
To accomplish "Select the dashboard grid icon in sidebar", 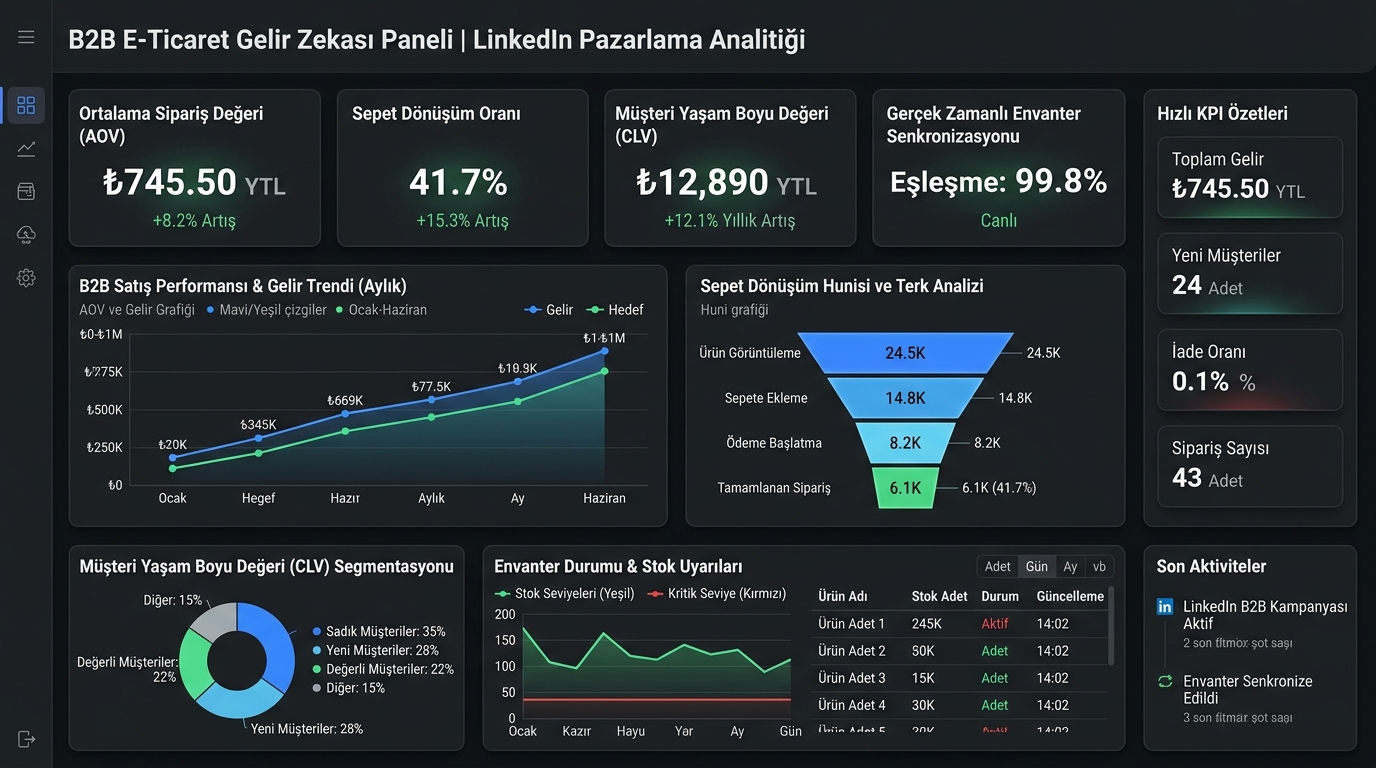I will (26, 105).
